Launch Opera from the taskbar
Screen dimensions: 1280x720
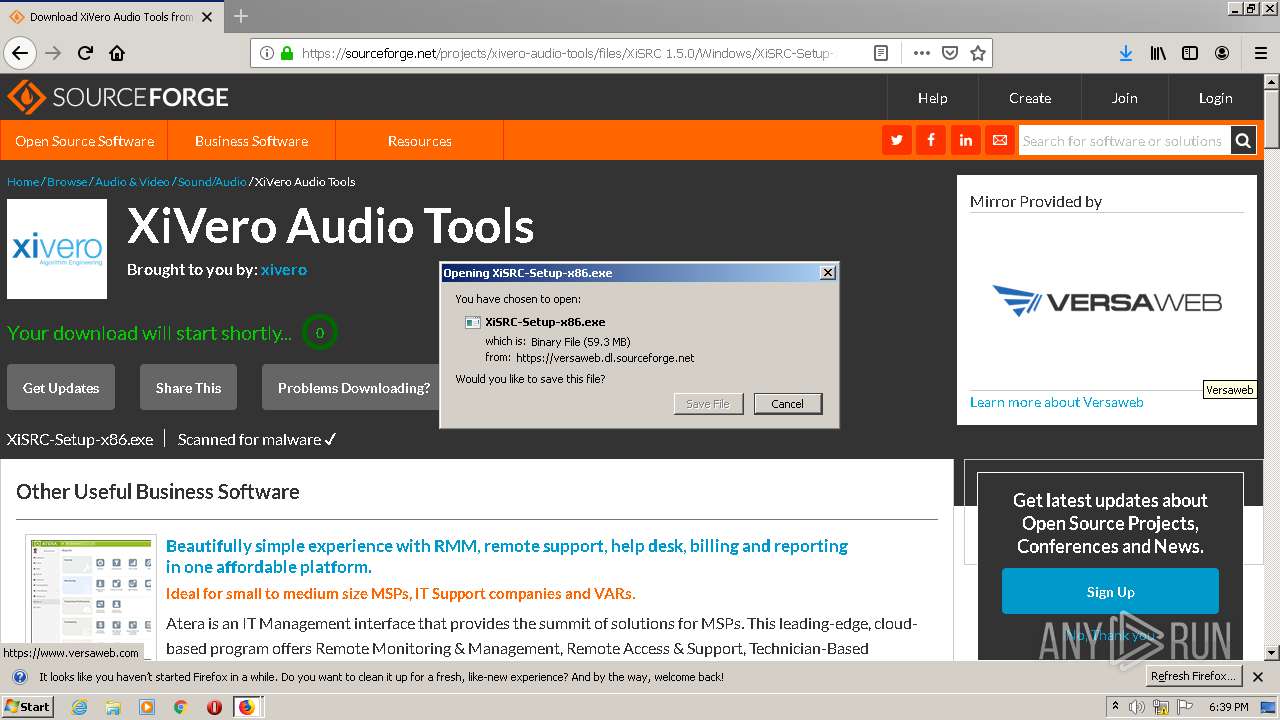[x=214, y=707]
